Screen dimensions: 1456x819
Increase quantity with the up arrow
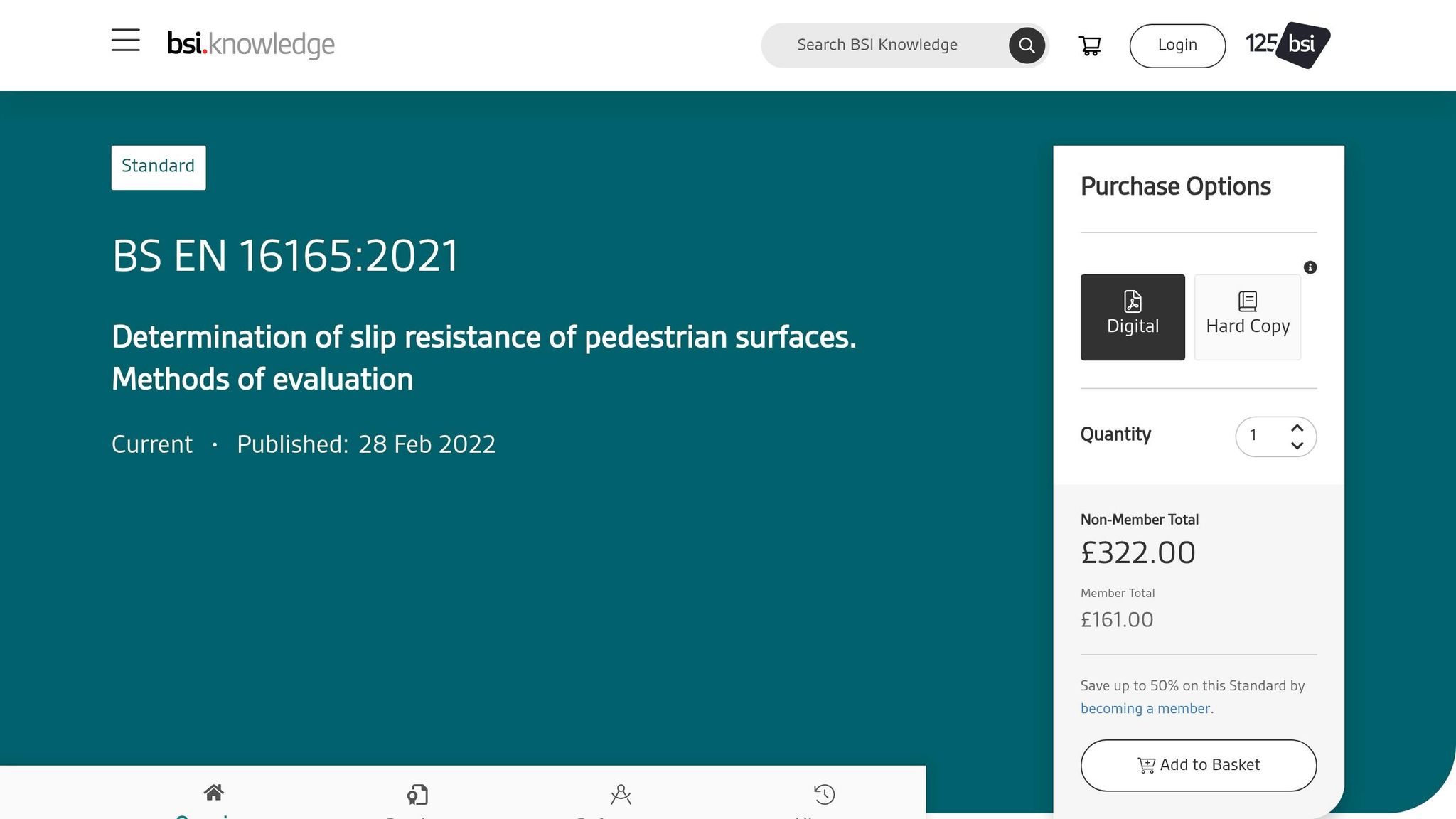pos(1297,428)
